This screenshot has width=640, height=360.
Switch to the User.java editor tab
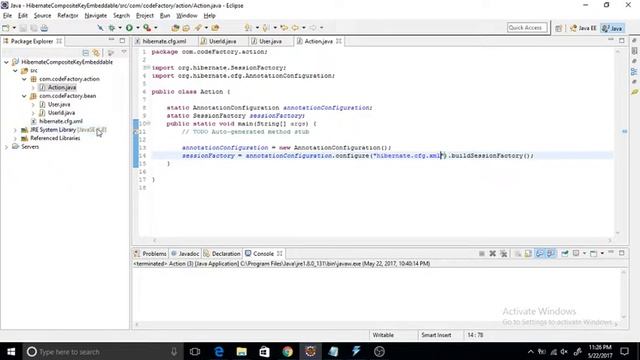270,41
